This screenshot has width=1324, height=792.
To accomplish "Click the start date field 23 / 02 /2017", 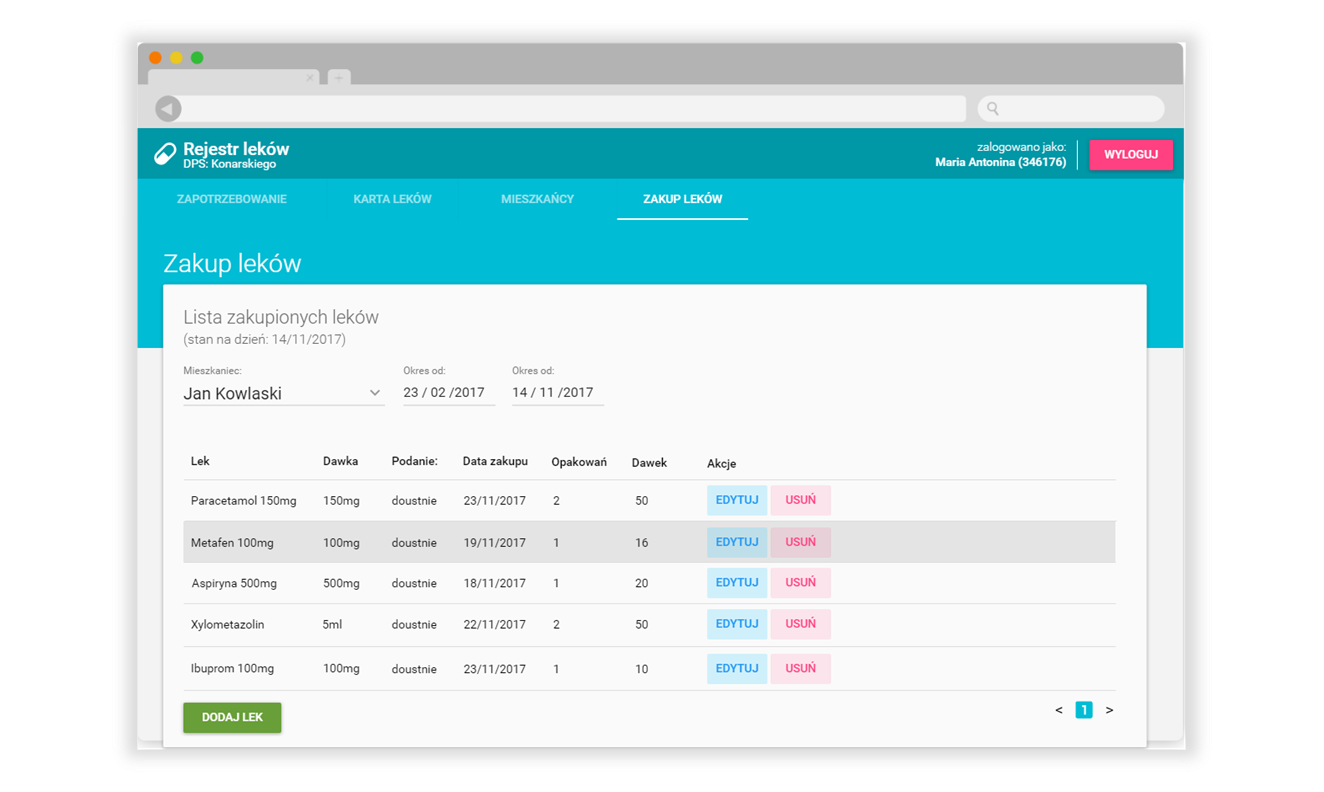I will tap(449, 393).
